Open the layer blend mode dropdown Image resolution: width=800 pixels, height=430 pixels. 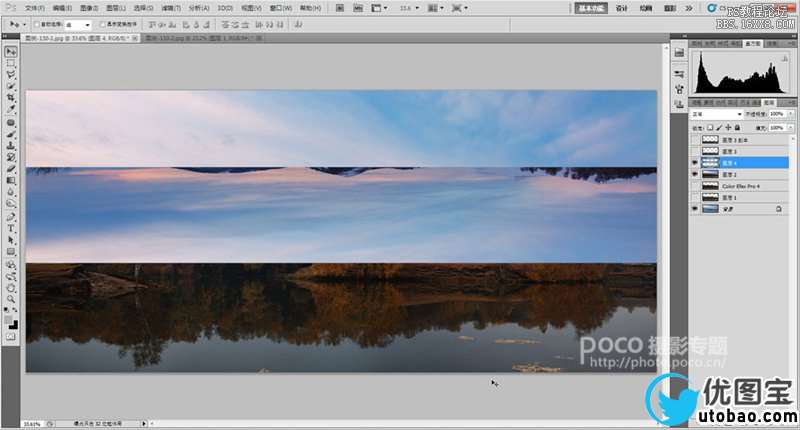[x=716, y=114]
